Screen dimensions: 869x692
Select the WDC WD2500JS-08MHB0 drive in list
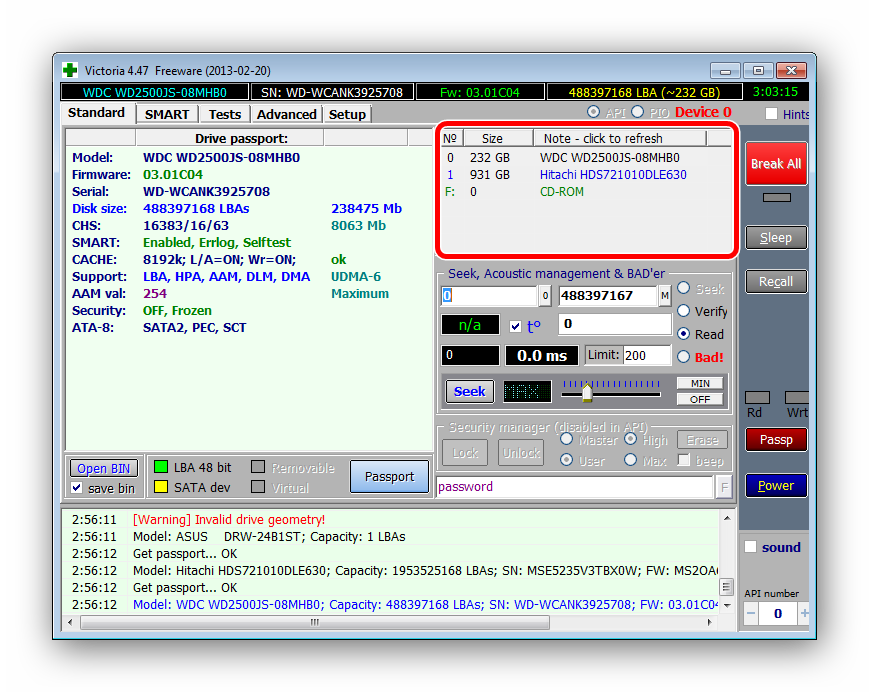click(x=609, y=158)
